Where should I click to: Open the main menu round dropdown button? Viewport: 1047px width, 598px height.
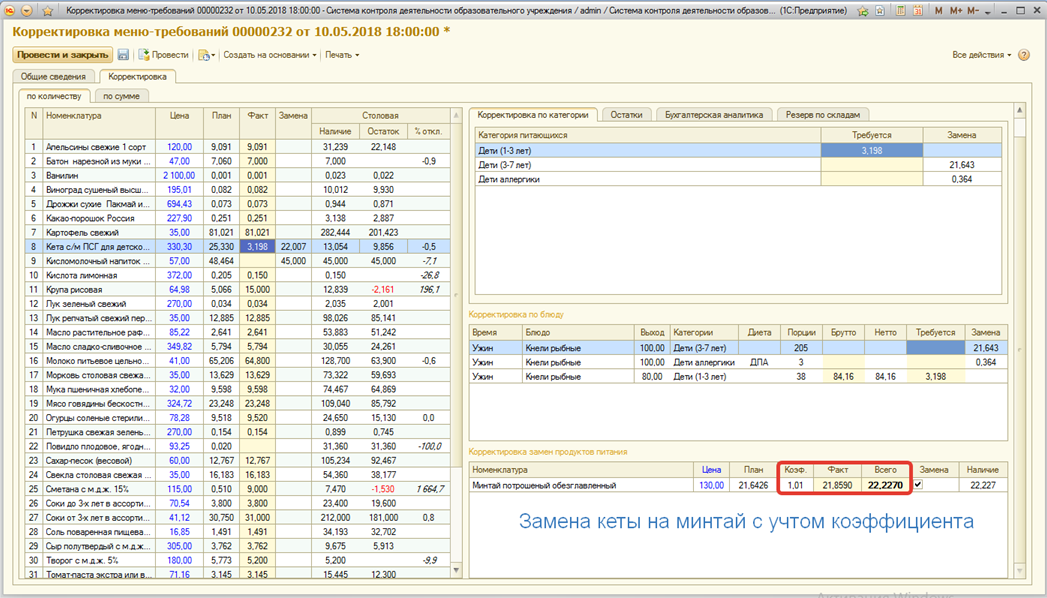(27, 11)
